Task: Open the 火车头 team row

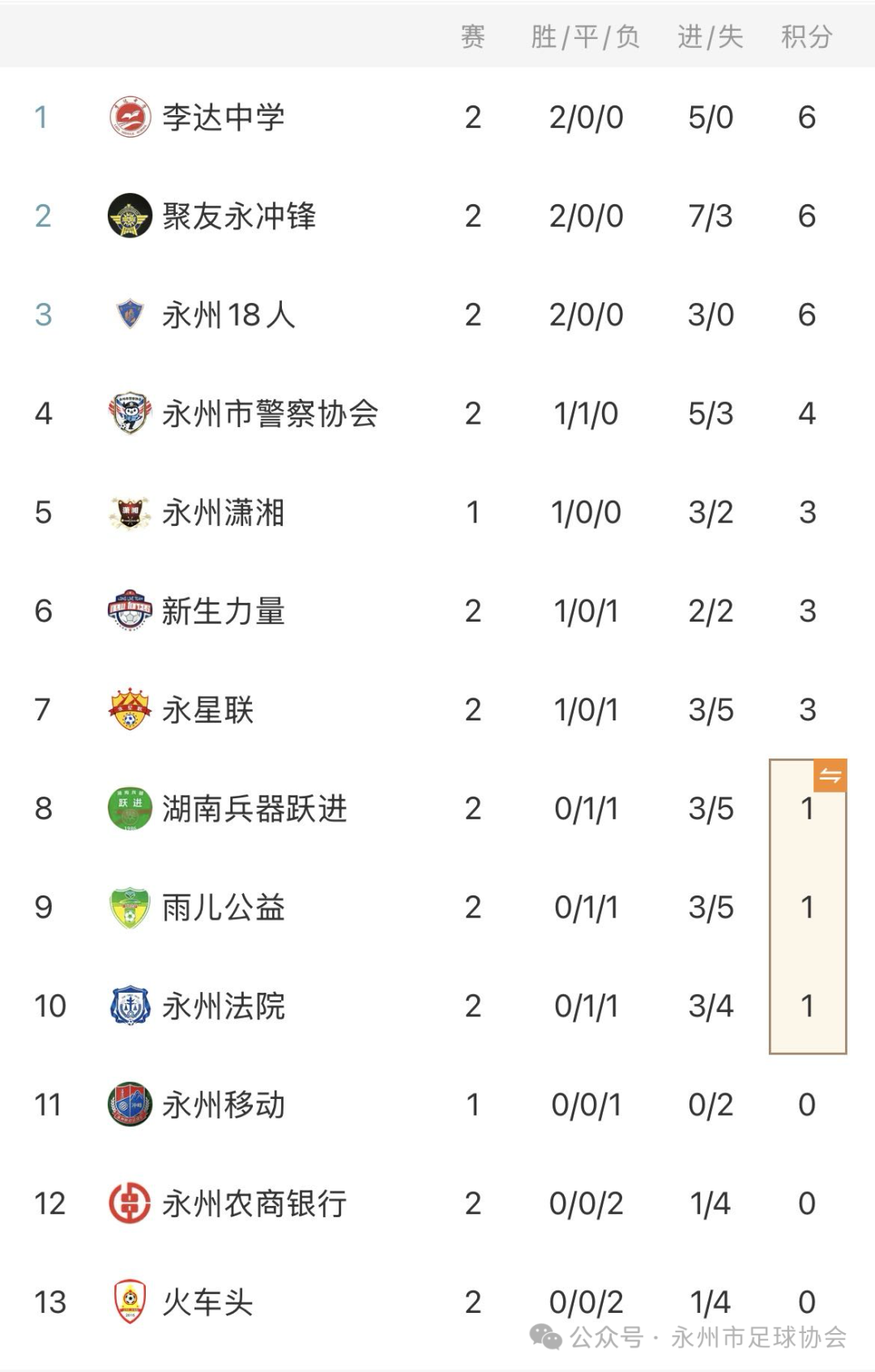Action: click(x=437, y=1302)
